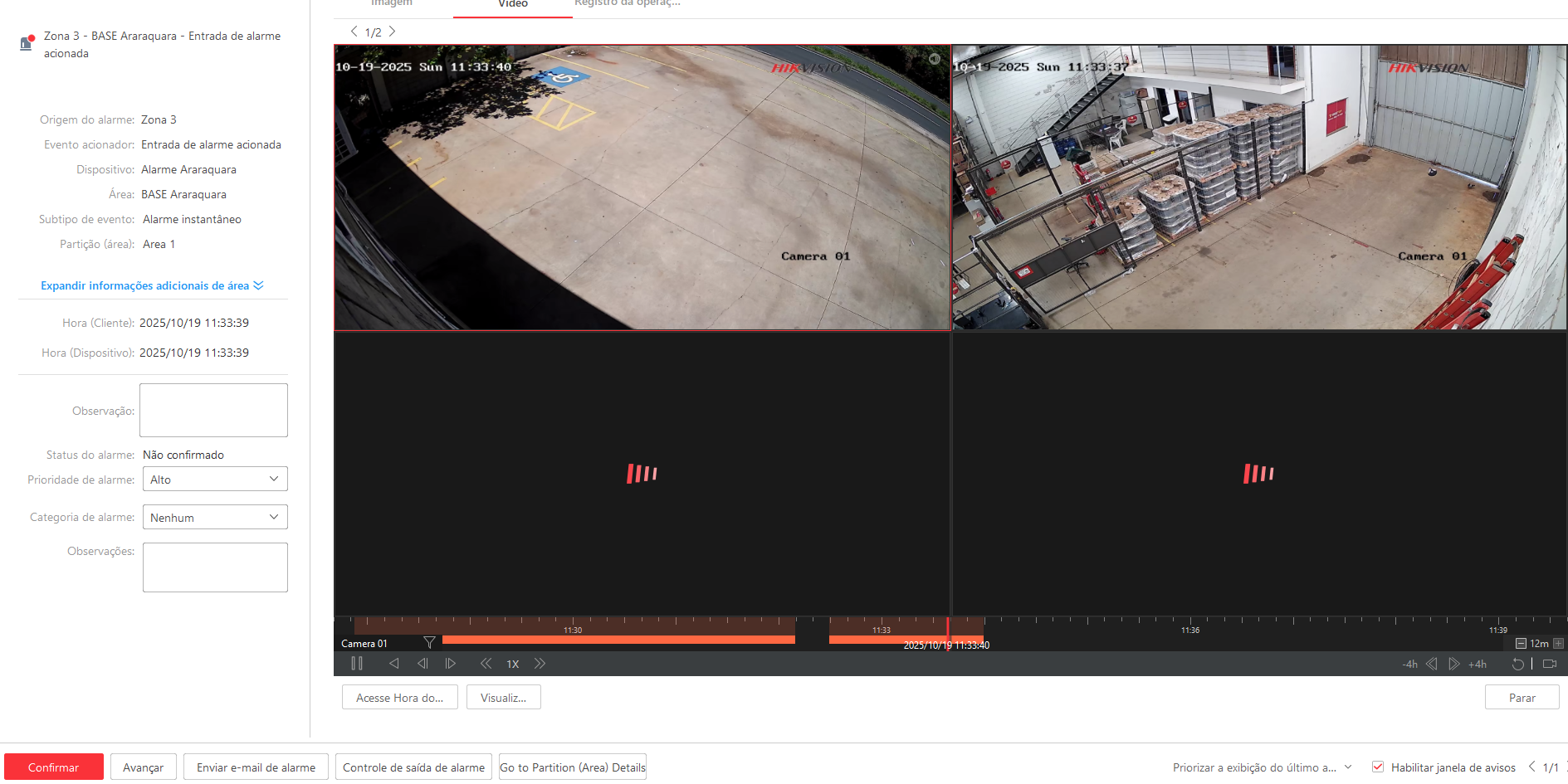The image size is (1568, 784).
Task: Expand informações adicionais de área
Action: click(152, 285)
